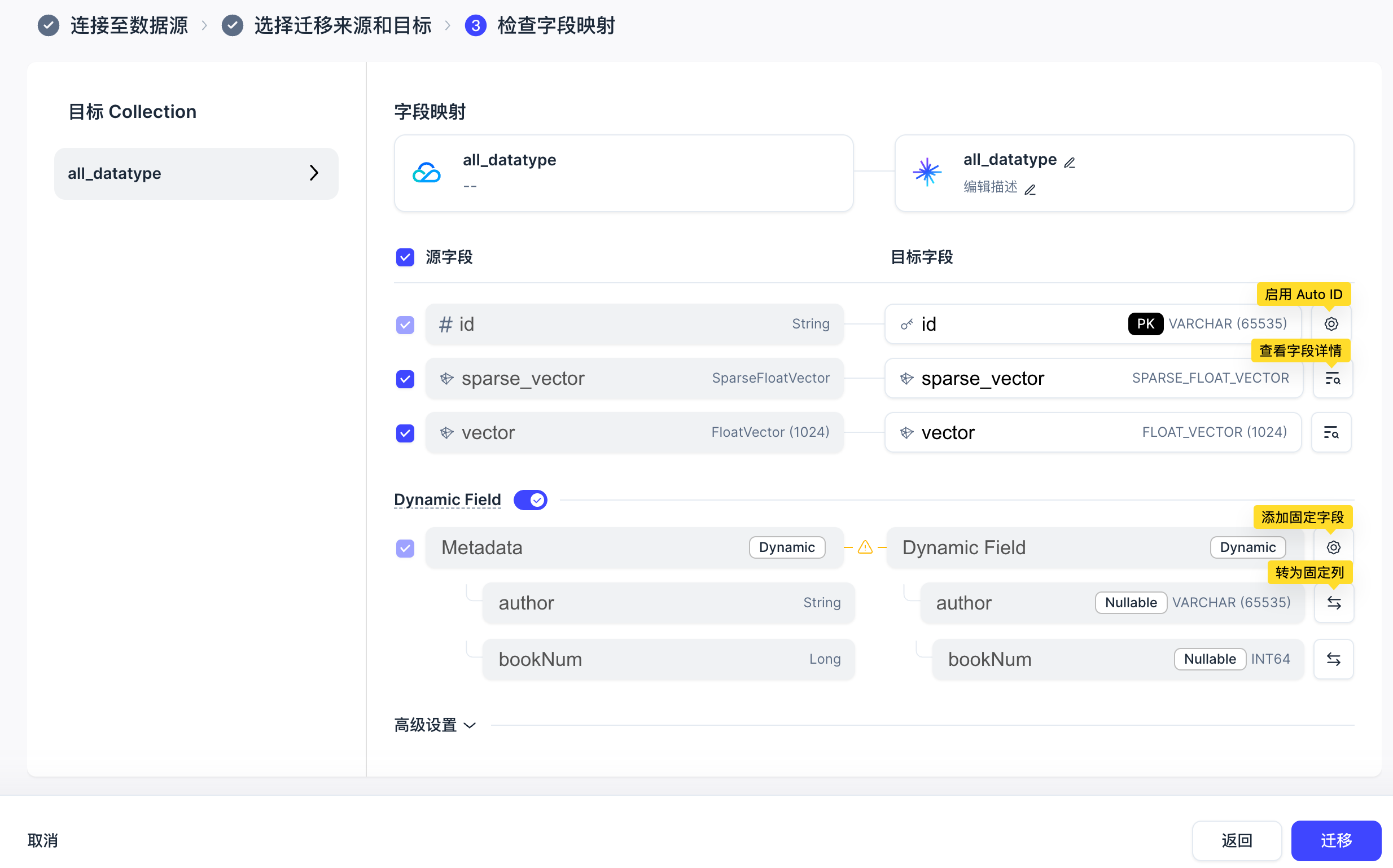Uncheck the vector source field checkbox
This screenshot has height=868, width=1393.
(x=405, y=433)
